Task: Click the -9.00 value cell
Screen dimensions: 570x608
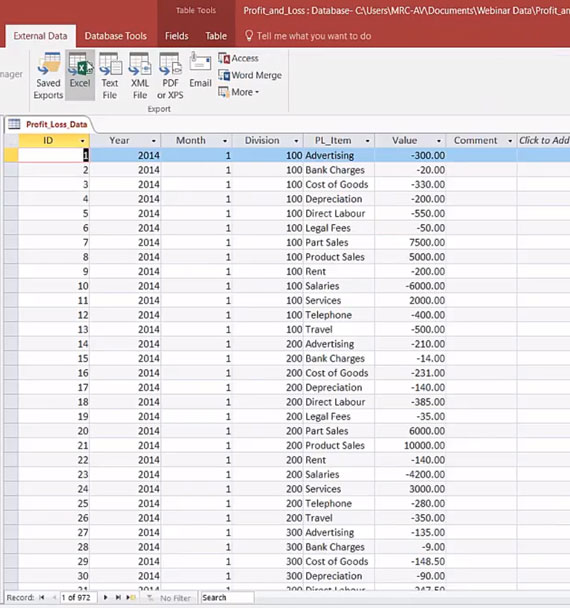Action: coord(410,547)
